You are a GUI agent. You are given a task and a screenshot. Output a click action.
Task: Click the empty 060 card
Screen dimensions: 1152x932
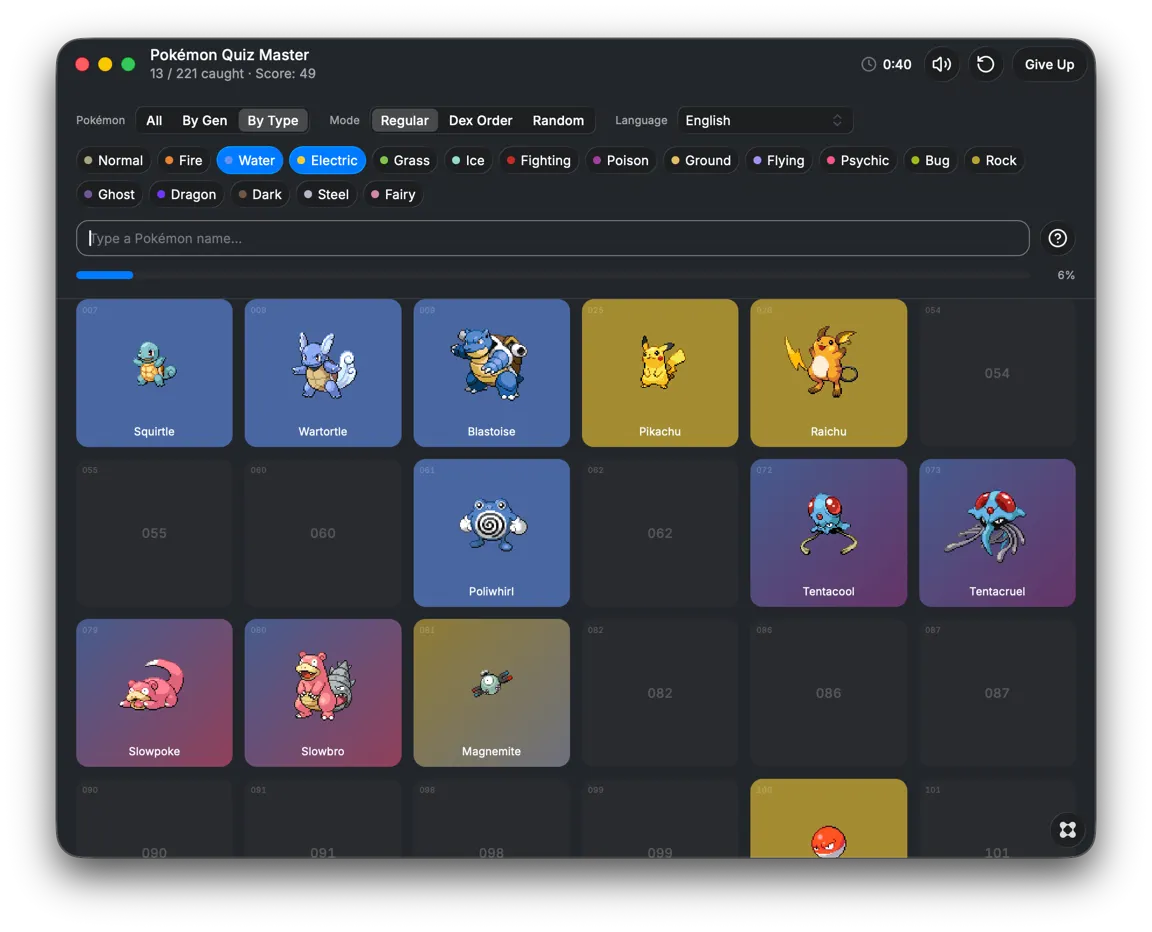tap(323, 532)
